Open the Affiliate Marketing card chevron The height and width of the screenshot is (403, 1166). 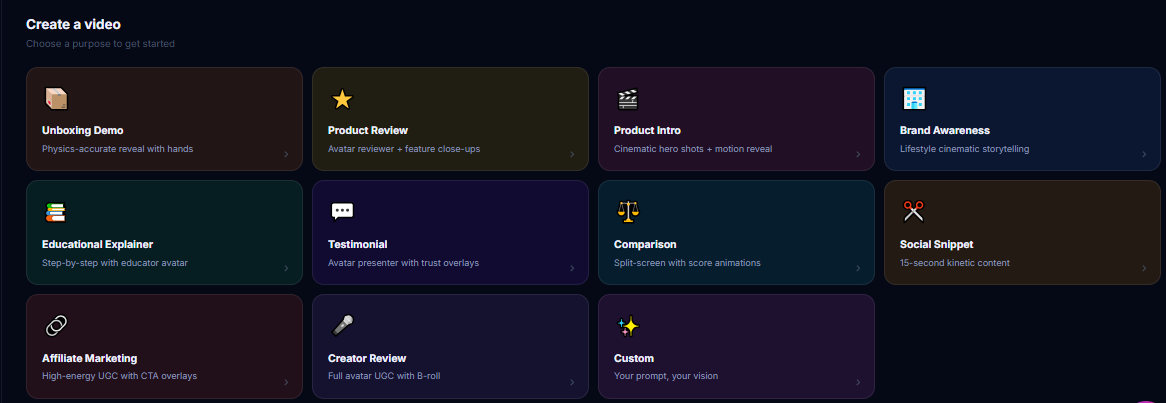pos(286,382)
